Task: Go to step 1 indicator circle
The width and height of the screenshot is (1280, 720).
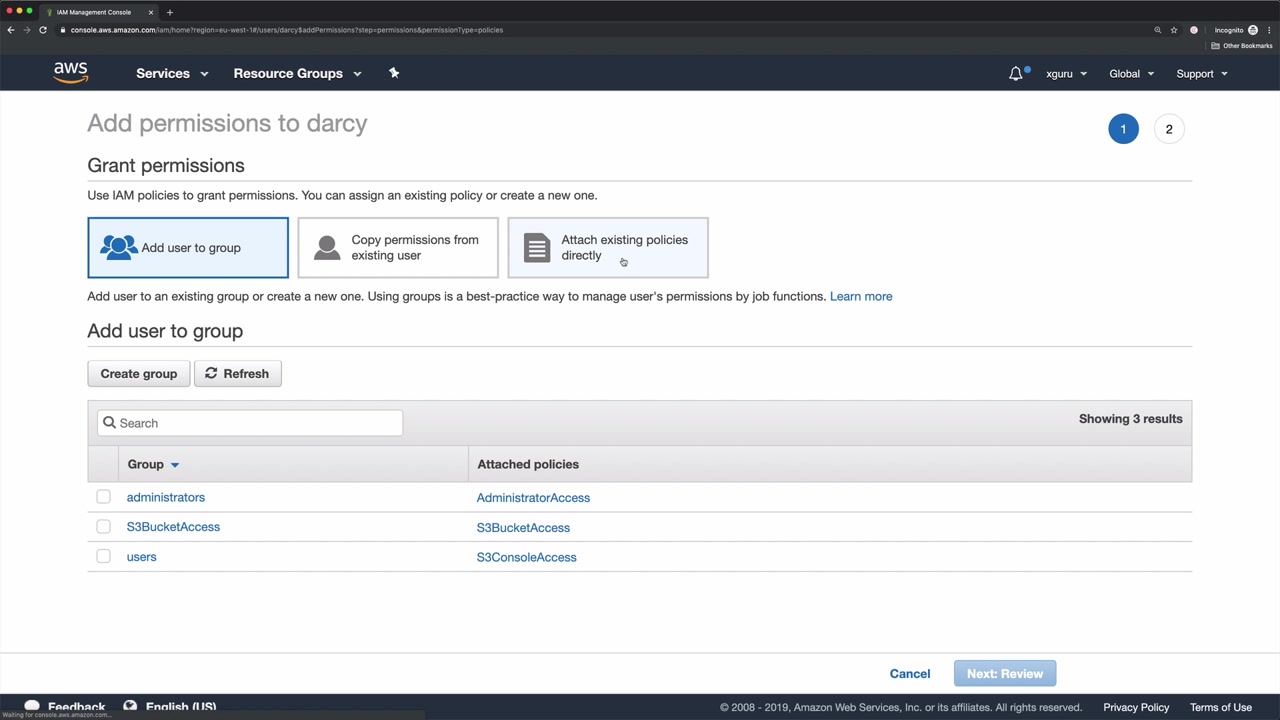Action: pyautogui.click(x=1123, y=129)
